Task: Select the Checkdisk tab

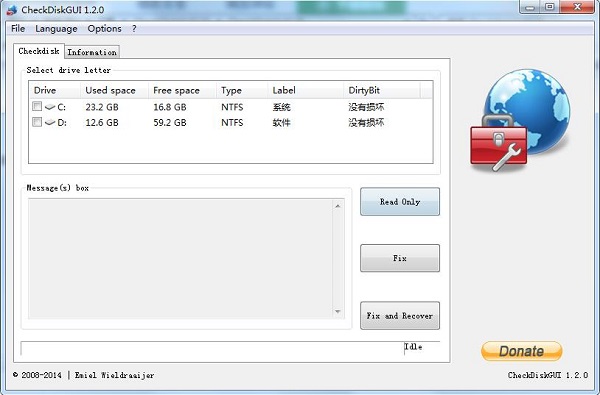Action: (39, 51)
